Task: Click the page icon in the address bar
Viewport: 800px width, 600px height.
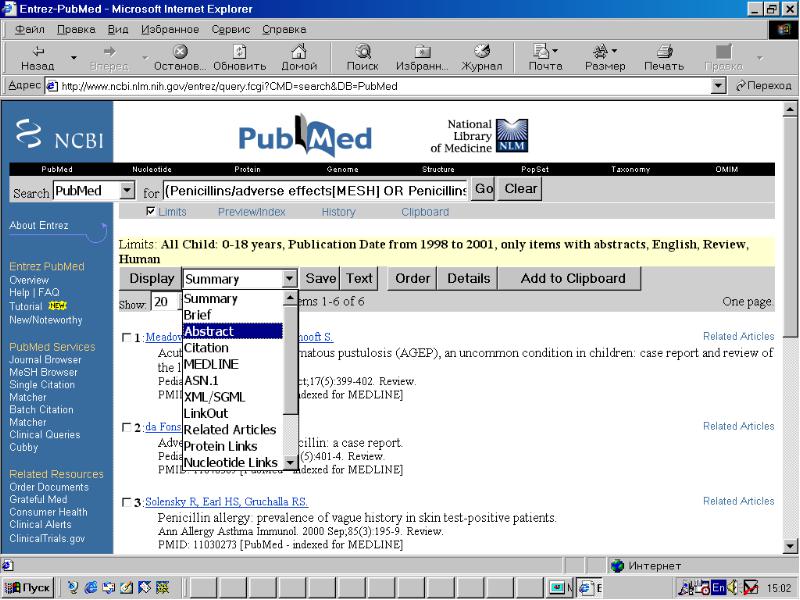Action: click(x=52, y=86)
